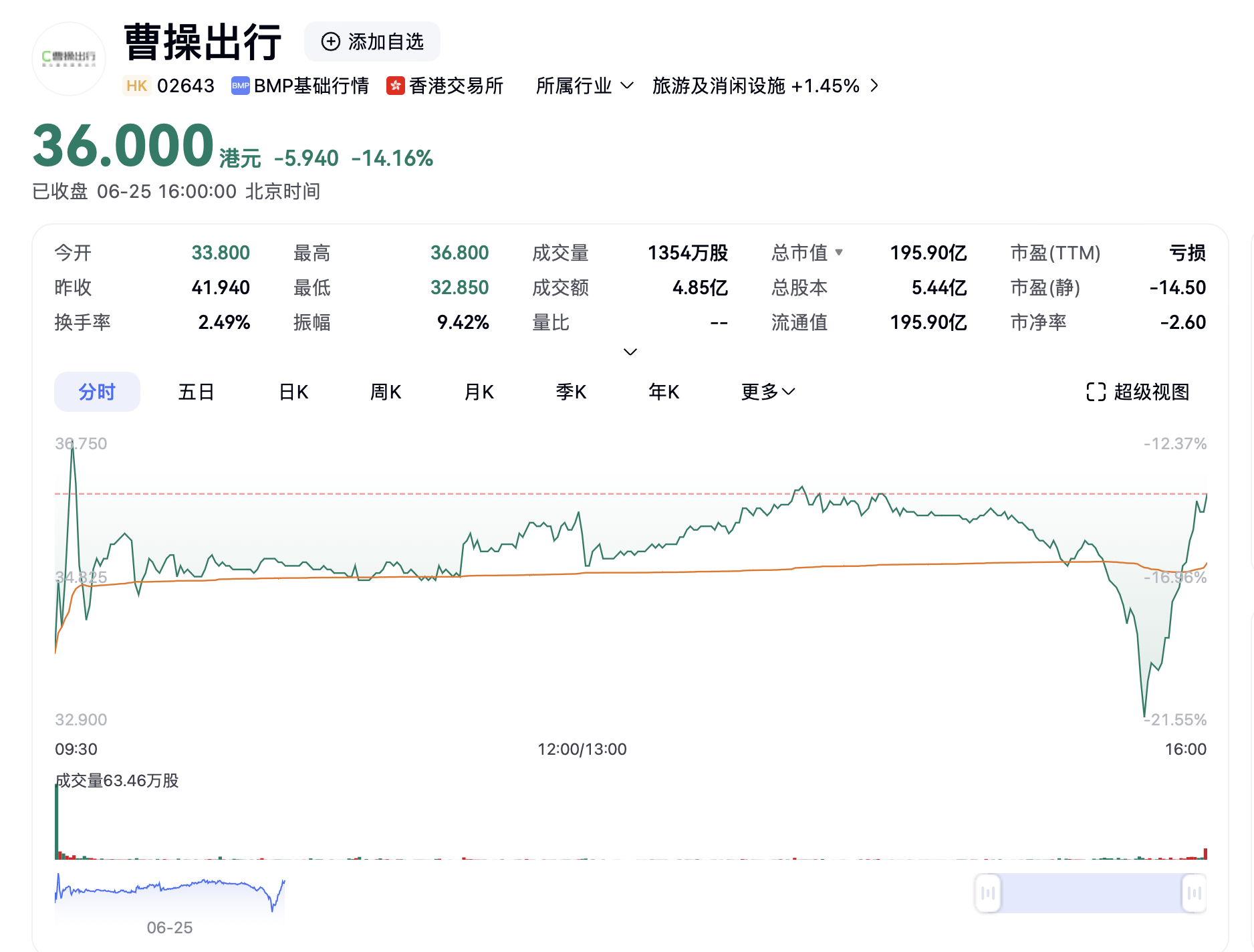
Task: Click the 成交额 value 4.85亿
Action: [700, 287]
